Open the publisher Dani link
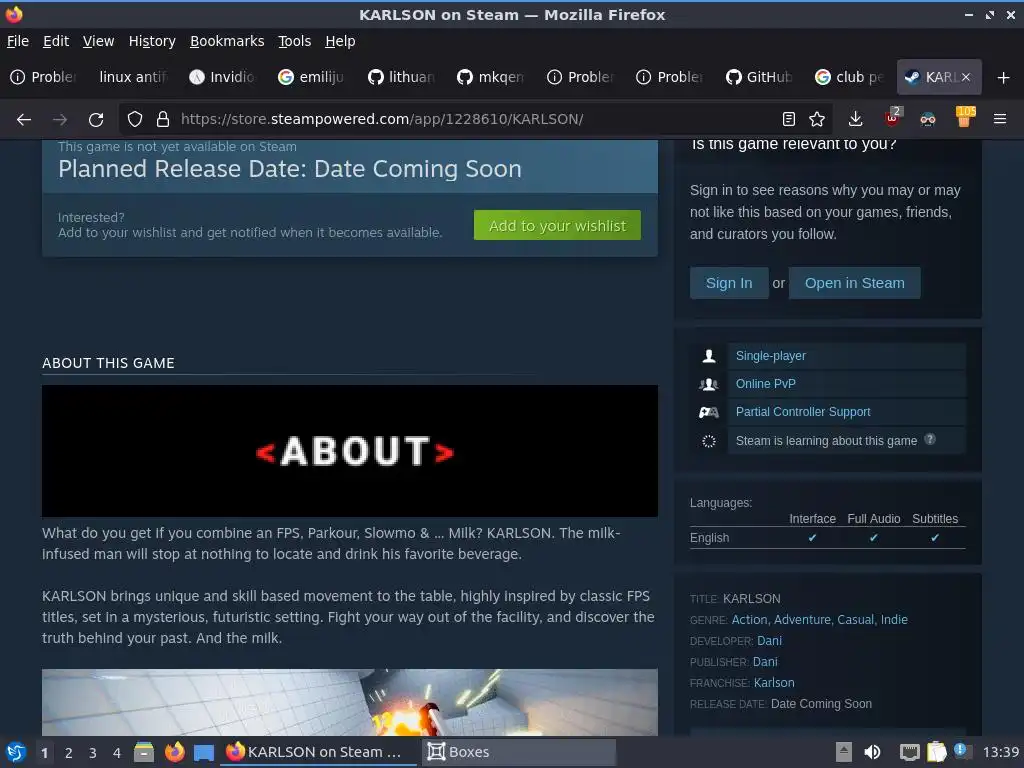Image resolution: width=1024 pixels, height=768 pixels. [765, 662]
